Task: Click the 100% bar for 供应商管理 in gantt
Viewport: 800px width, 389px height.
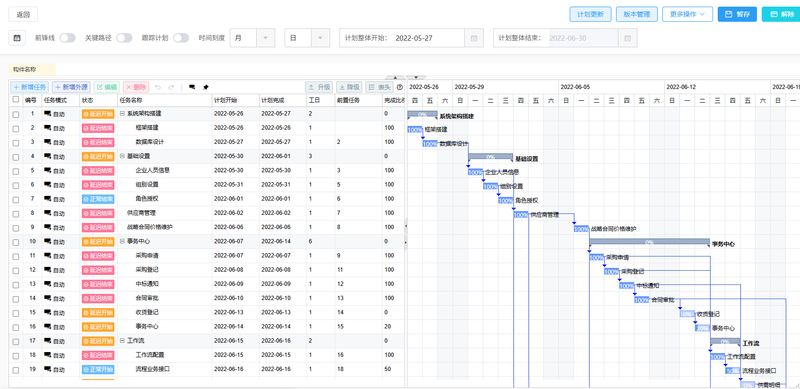Action: [x=520, y=215]
